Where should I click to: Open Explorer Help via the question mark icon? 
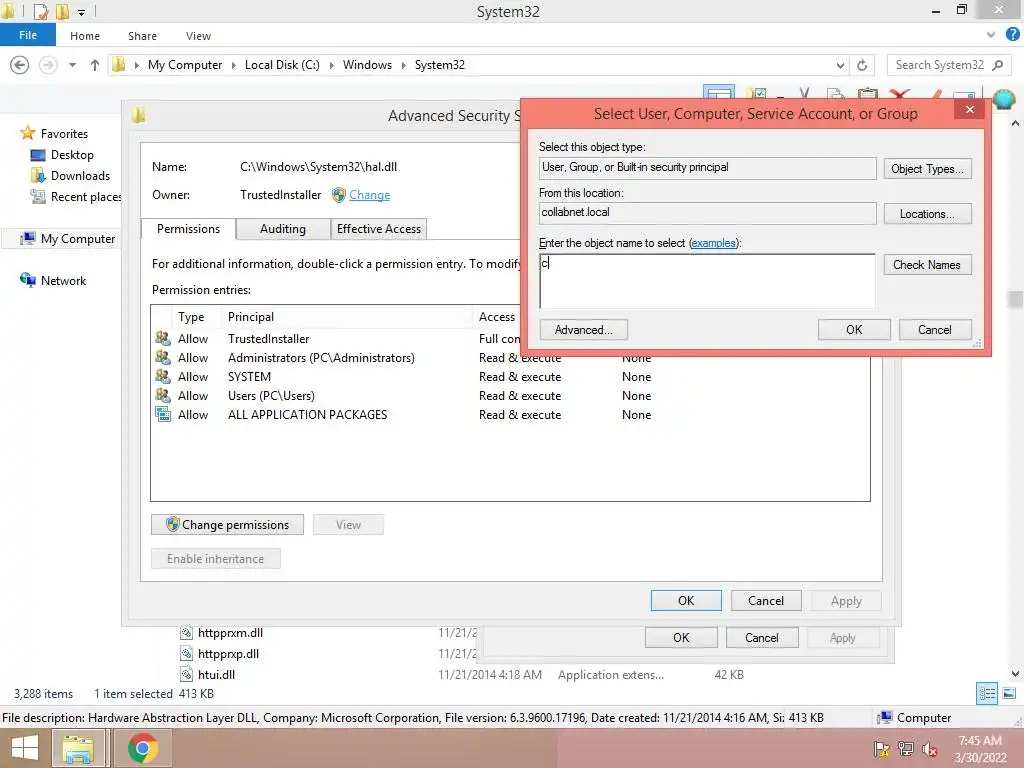coord(1012,35)
